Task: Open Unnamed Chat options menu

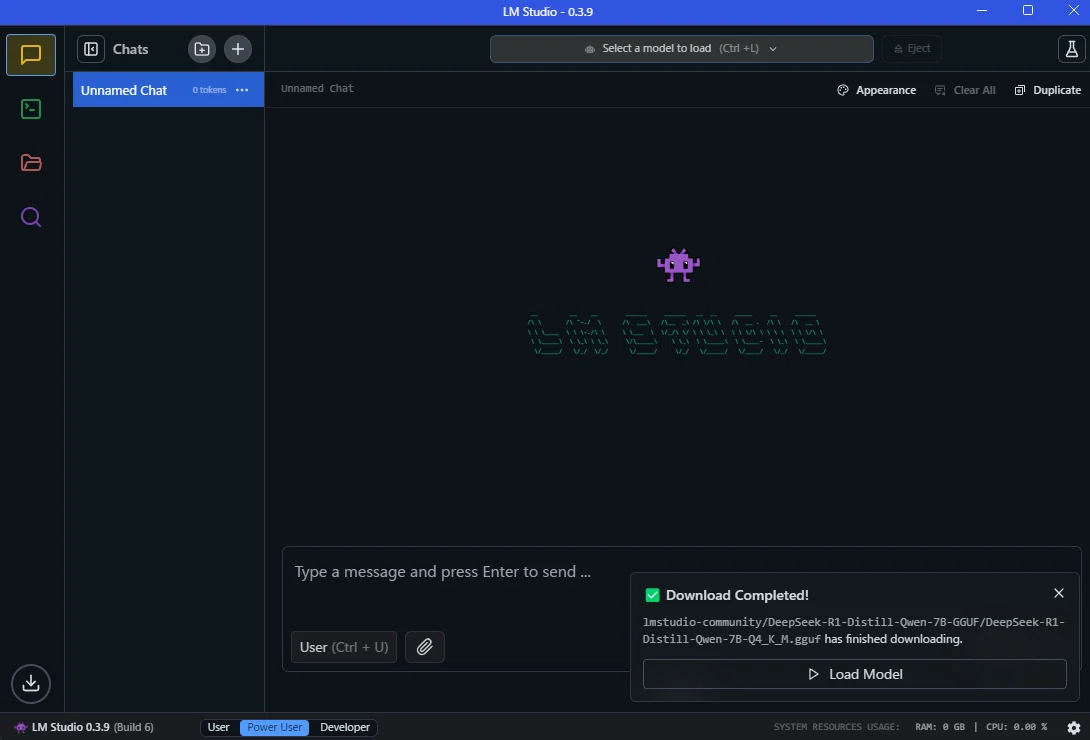Action: [242, 90]
